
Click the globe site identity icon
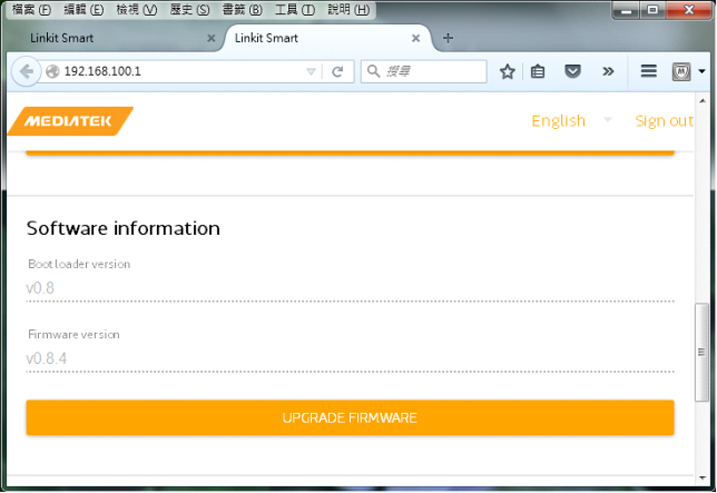tap(53, 71)
